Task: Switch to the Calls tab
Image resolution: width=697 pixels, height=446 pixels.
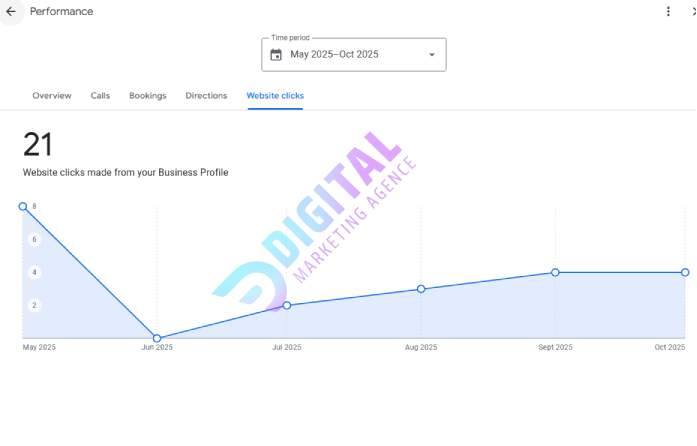Action: [100, 96]
